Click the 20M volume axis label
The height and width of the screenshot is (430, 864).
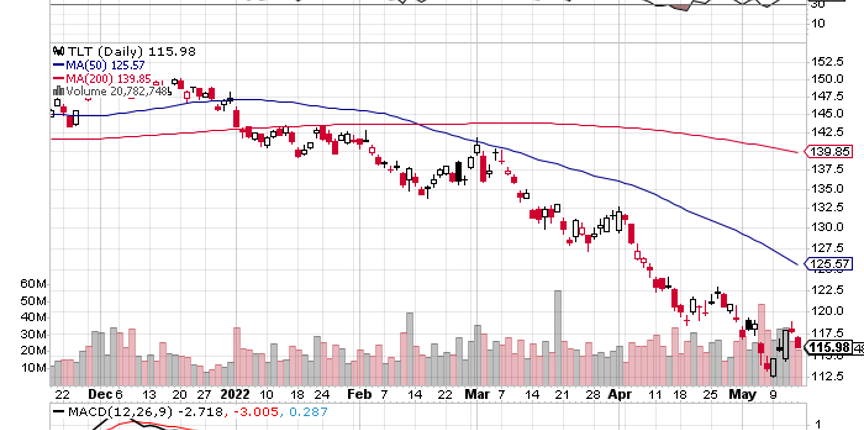pyautogui.click(x=34, y=351)
